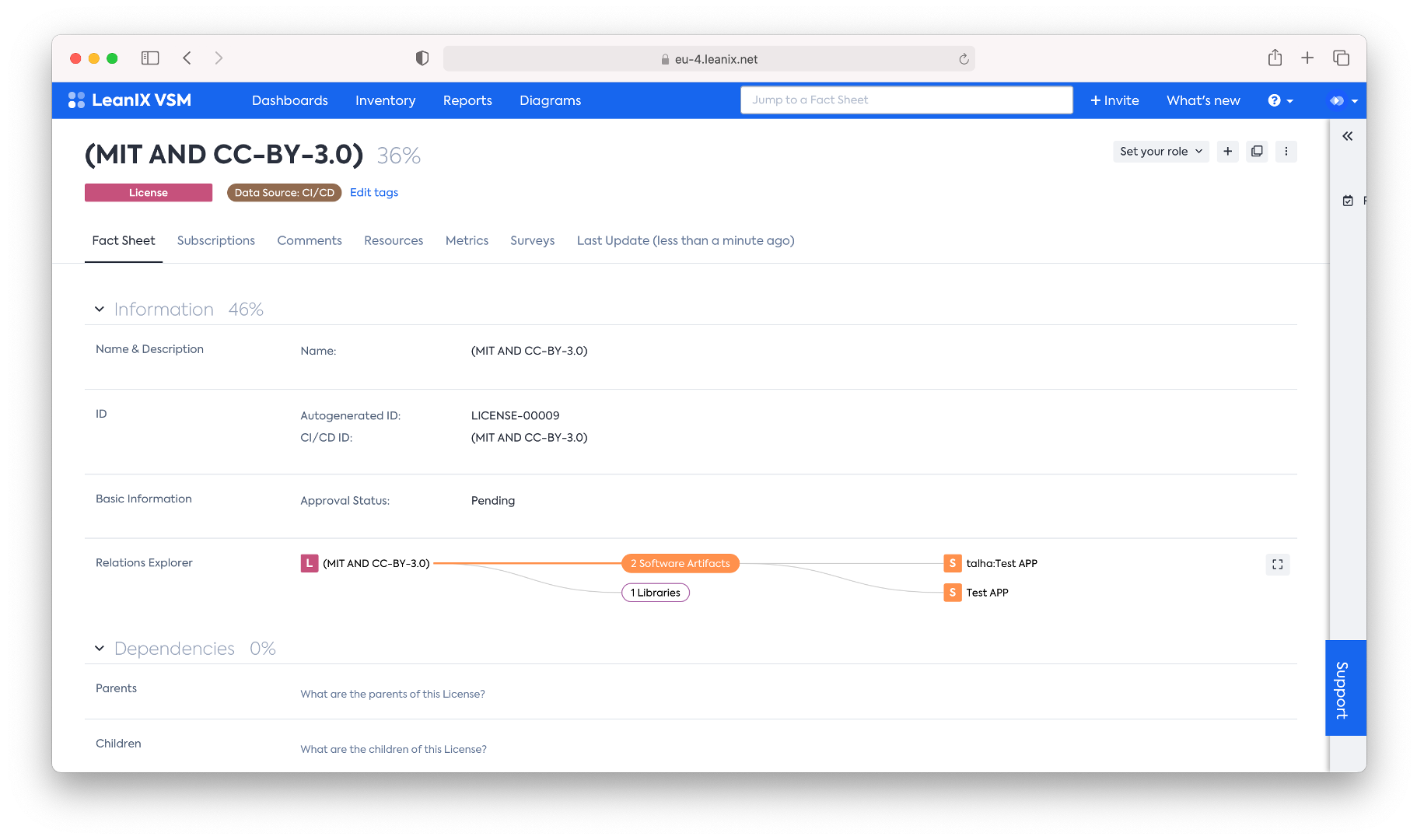Add parents via 'What are the parents' field
The width and height of the screenshot is (1417, 840).
(x=393, y=694)
